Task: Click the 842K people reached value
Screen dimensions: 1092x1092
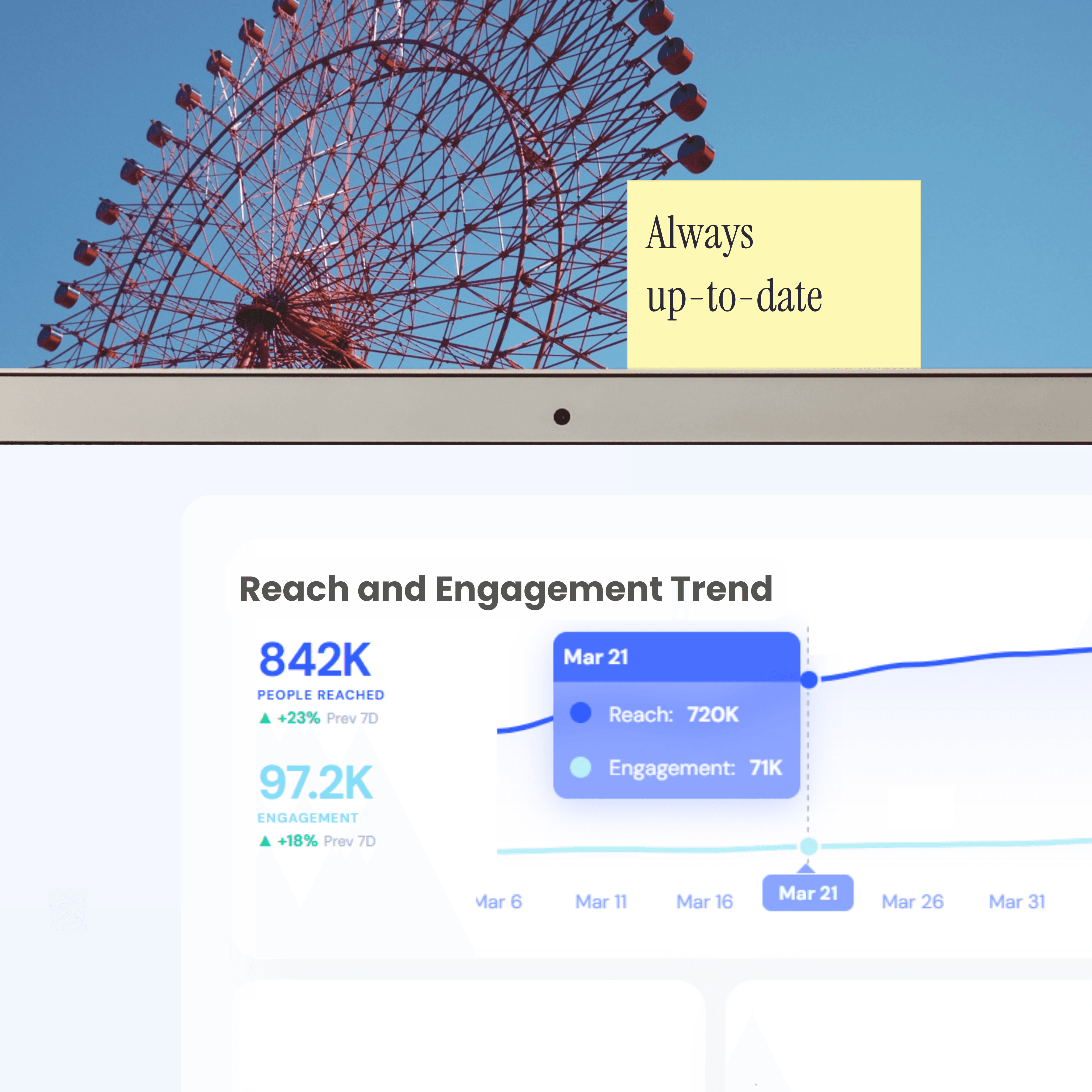Action: point(315,659)
